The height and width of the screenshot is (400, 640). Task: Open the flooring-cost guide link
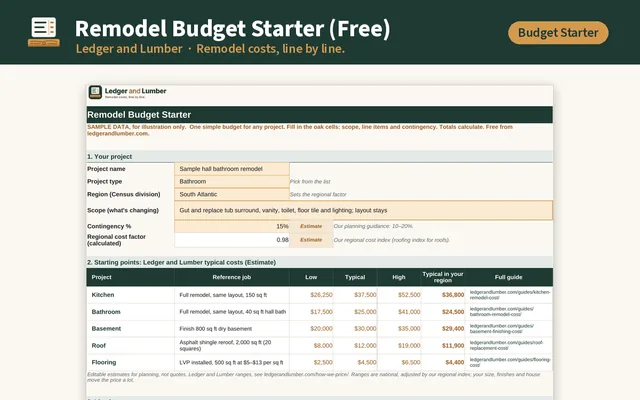(x=510, y=362)
